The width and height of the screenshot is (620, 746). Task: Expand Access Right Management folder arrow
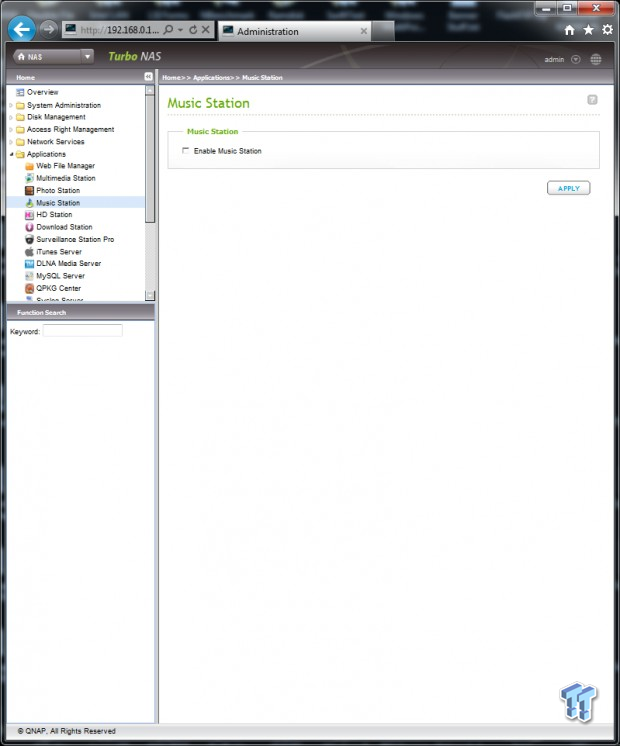(x=11, y=129)
